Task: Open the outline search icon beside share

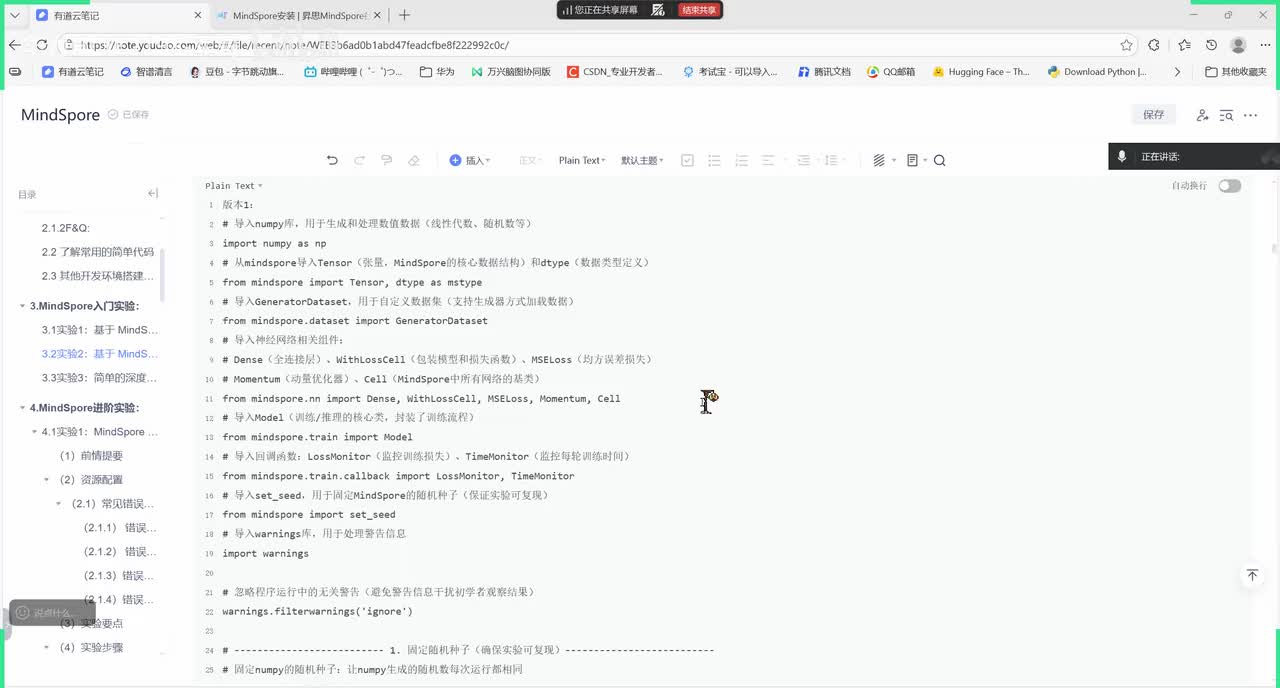Action: (1226, 115)
